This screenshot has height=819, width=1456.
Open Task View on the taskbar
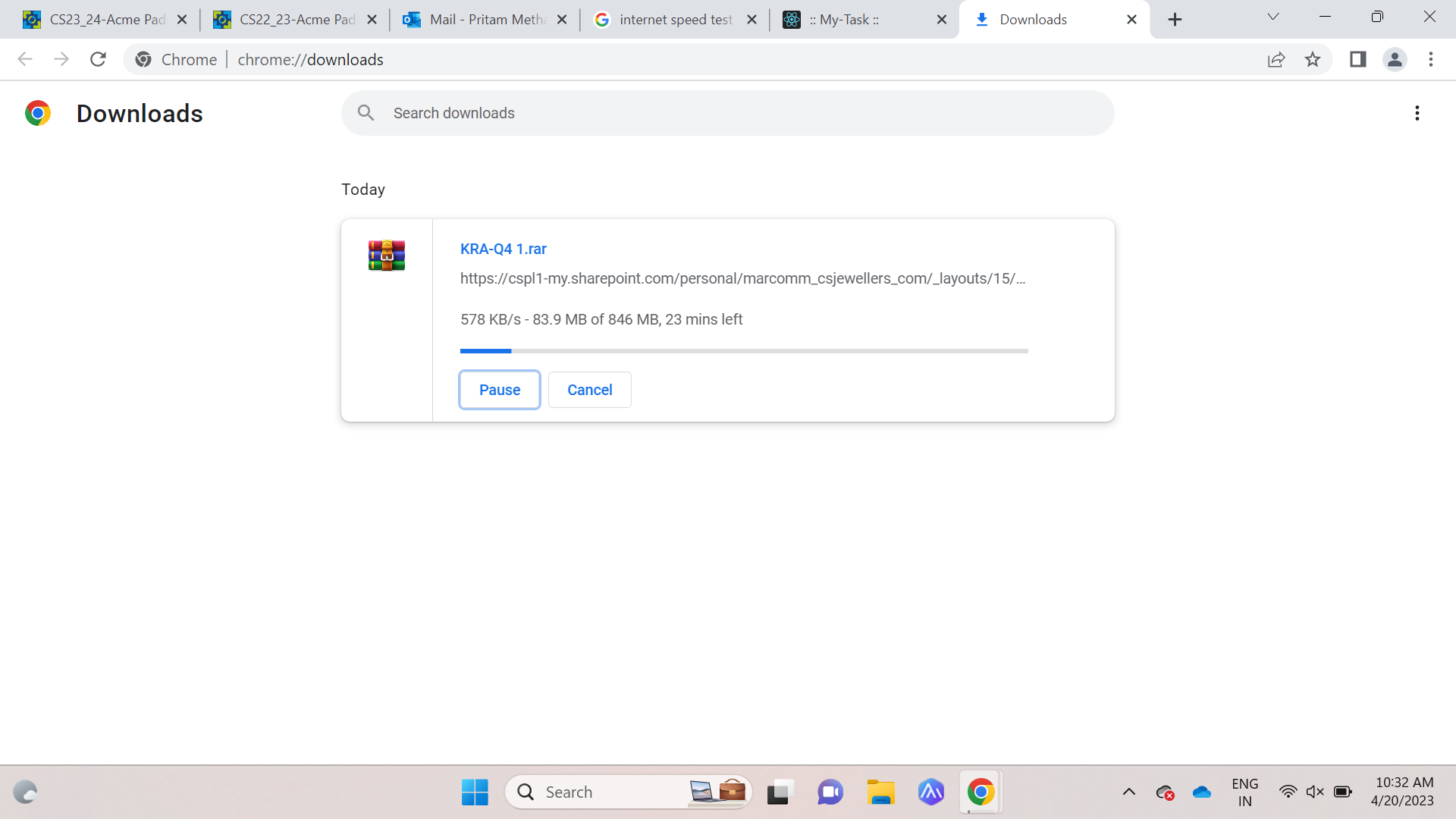[x=779, y=792]
